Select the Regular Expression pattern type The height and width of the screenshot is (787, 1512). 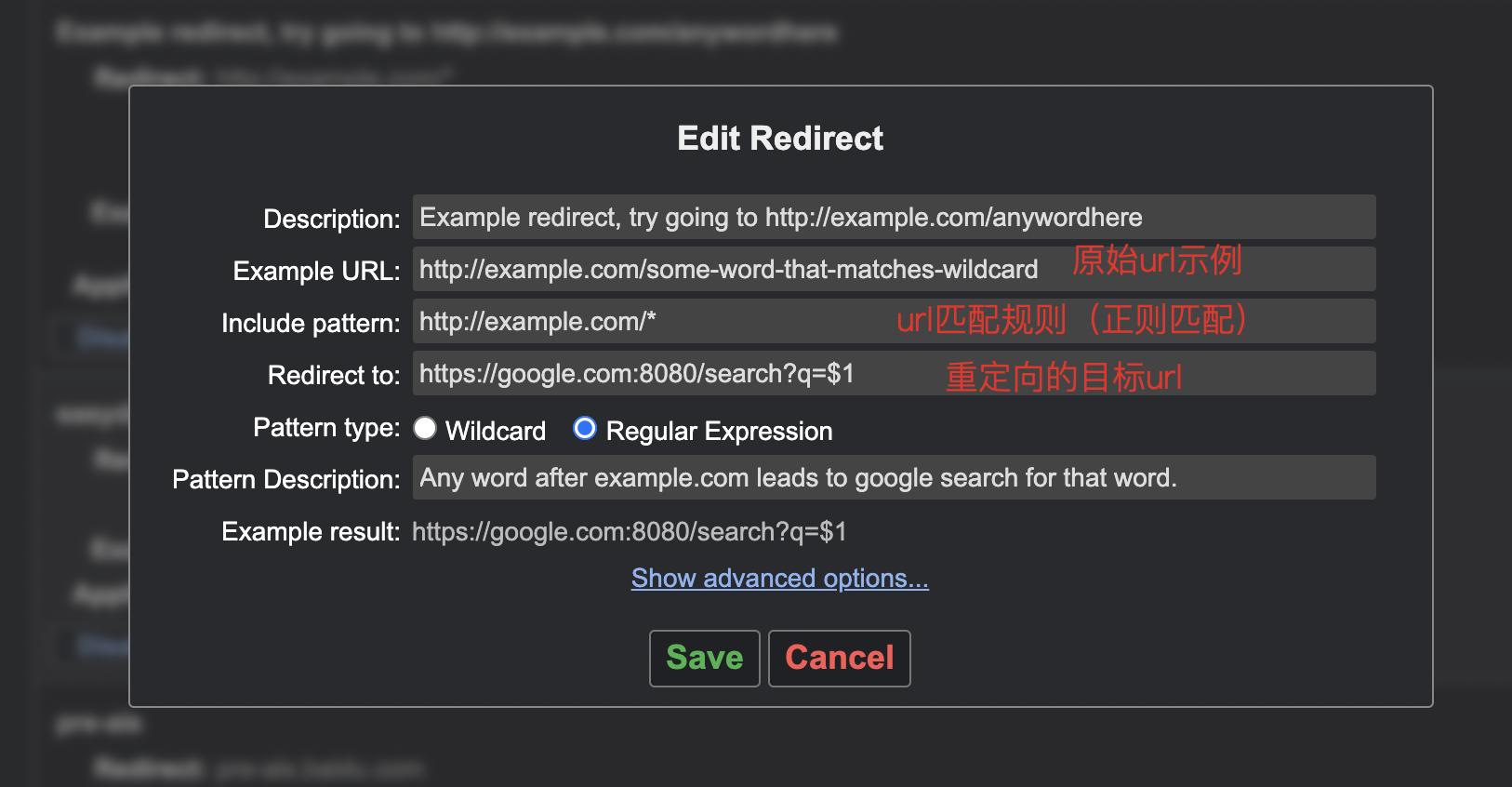[x=584, y=429]
